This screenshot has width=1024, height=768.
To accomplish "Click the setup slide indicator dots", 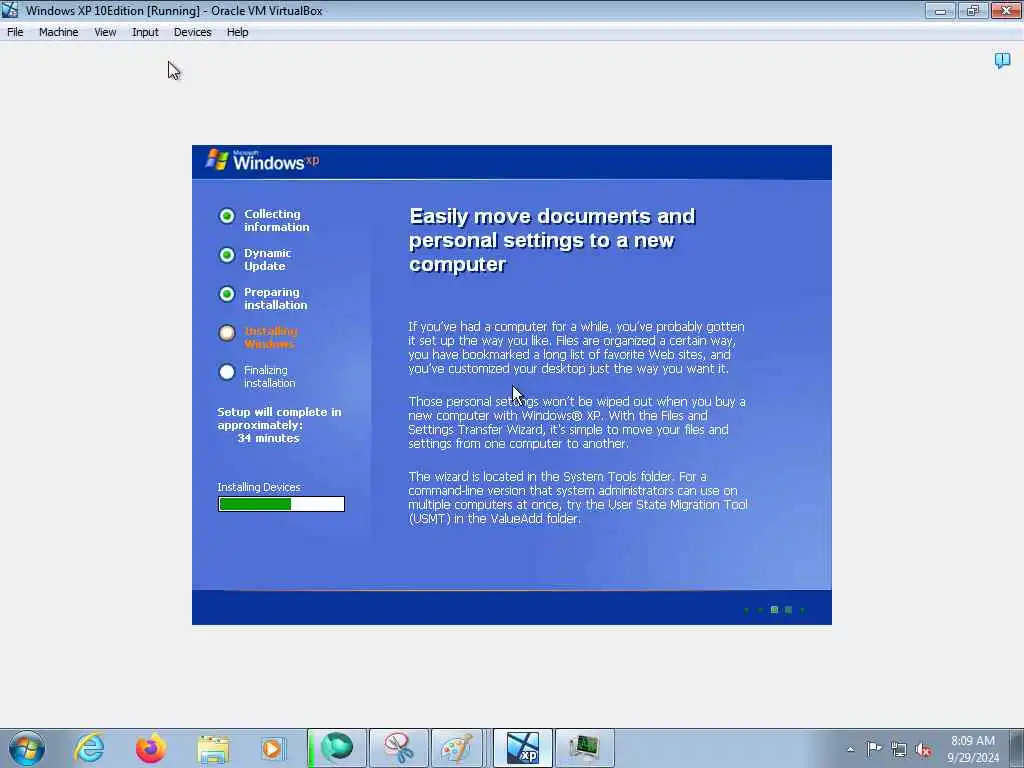I will coord(775,610).
